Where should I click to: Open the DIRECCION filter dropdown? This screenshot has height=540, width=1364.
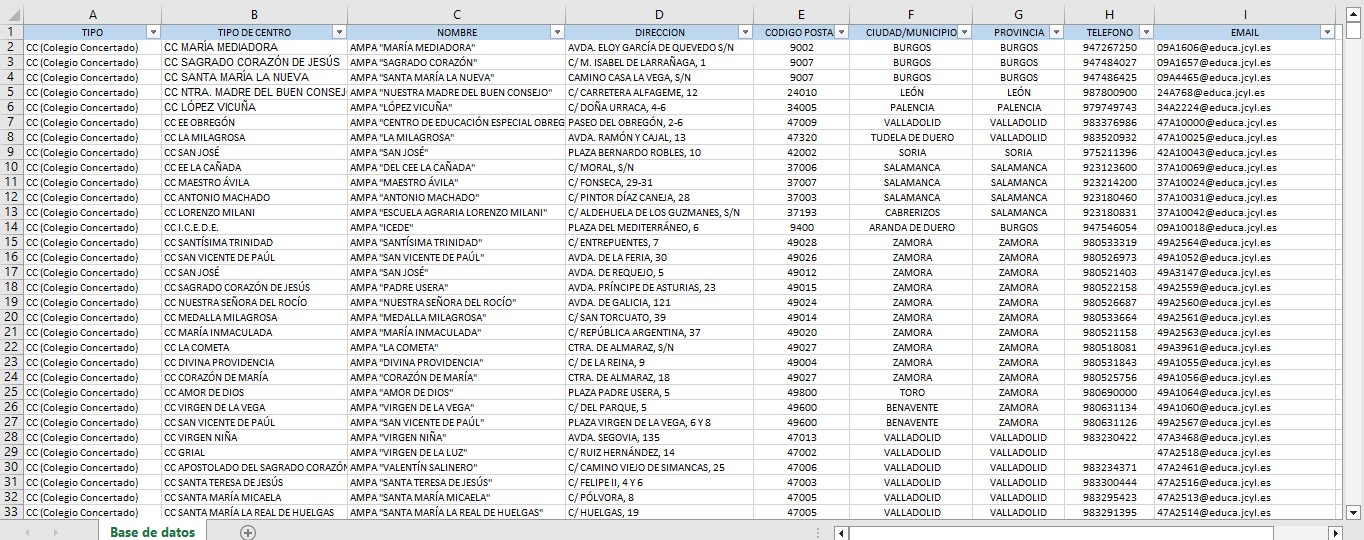click(x=743, y=32)
